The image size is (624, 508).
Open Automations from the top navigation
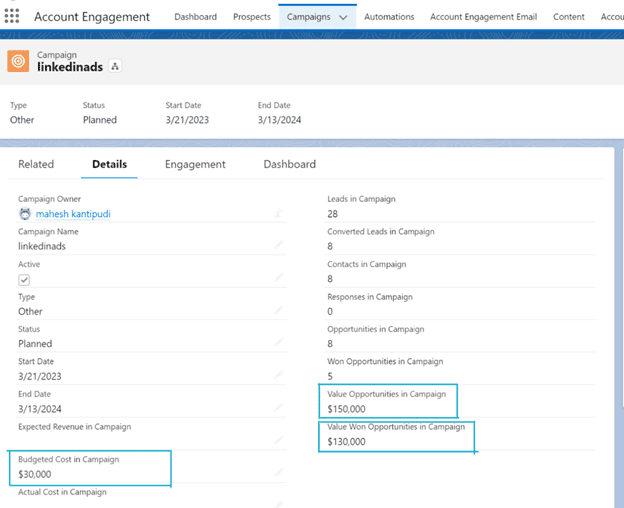(x=389, y=17)
